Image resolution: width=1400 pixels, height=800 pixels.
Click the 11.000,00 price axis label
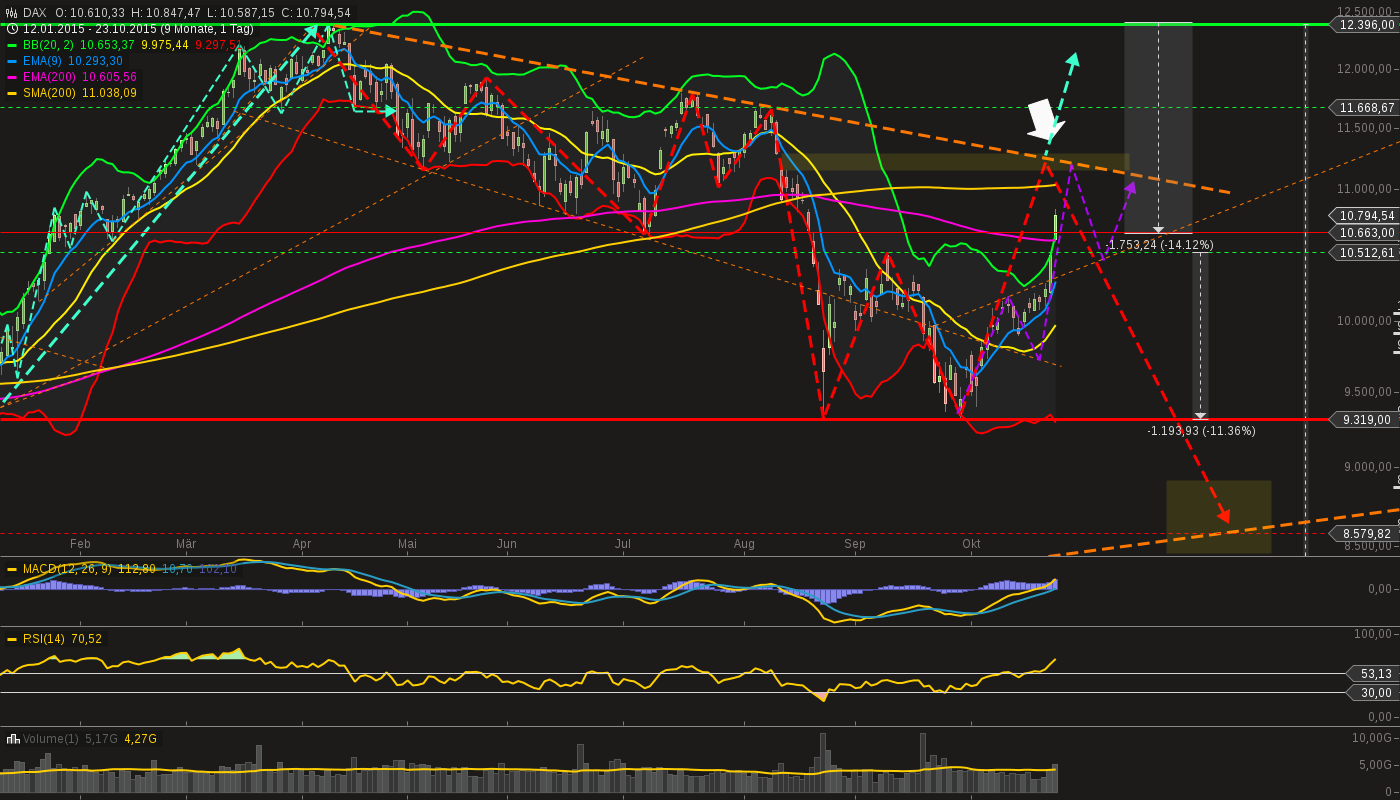[1364, 189]
